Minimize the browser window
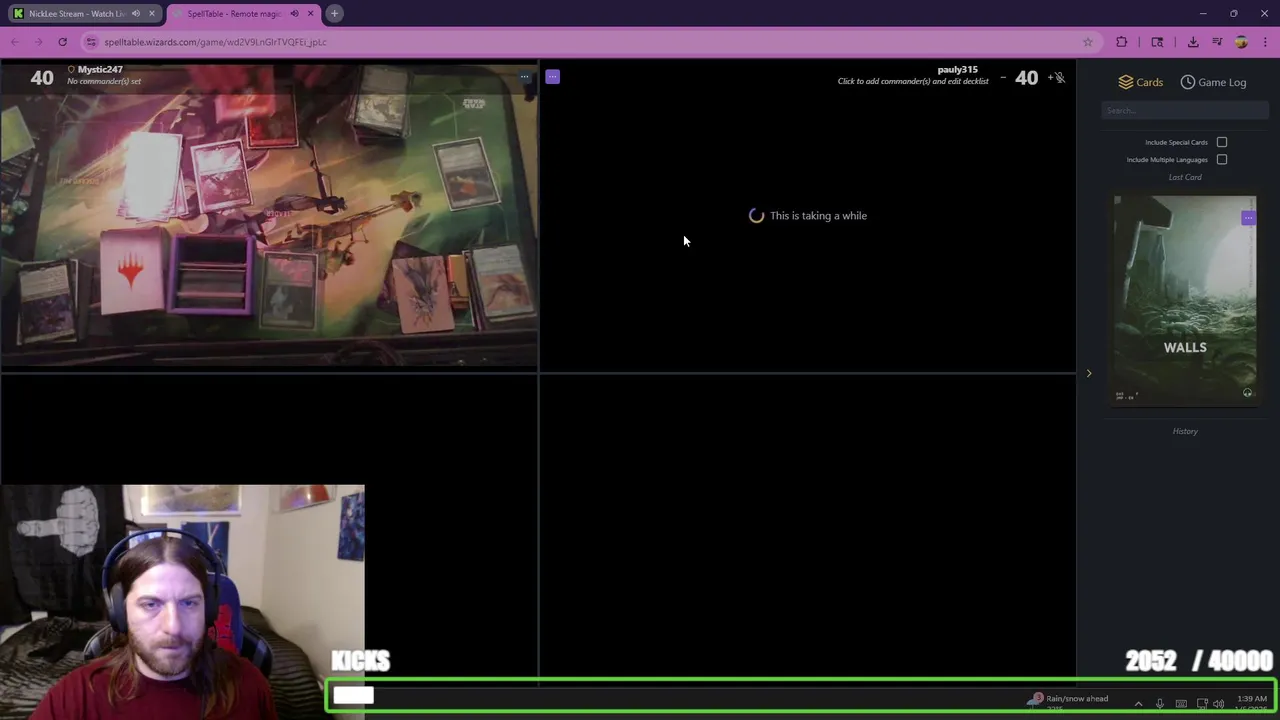This screenshot has height=720, width=1280. pyautogui.click(x=1203, y=13)
